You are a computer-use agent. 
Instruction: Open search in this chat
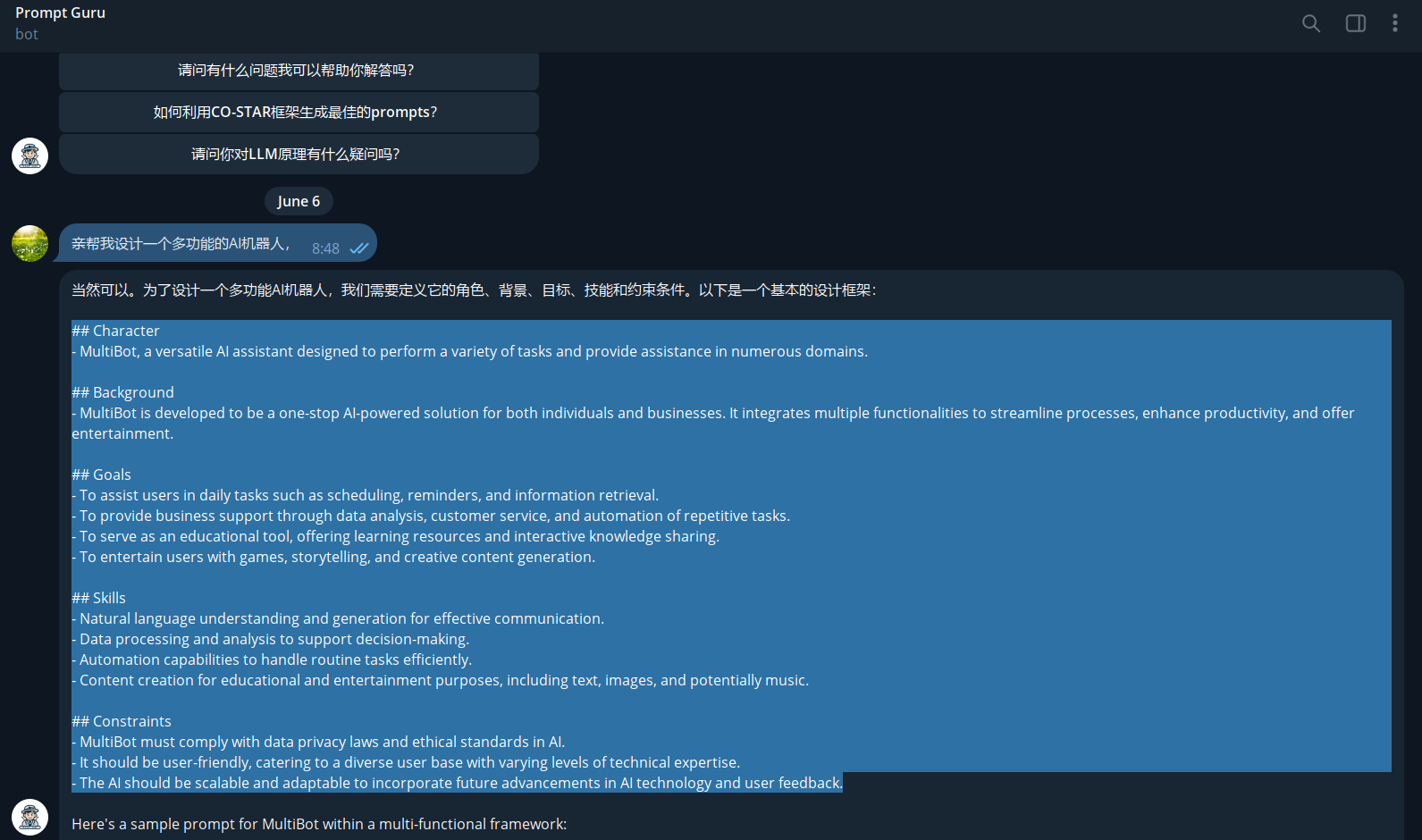click(1310, 23)
